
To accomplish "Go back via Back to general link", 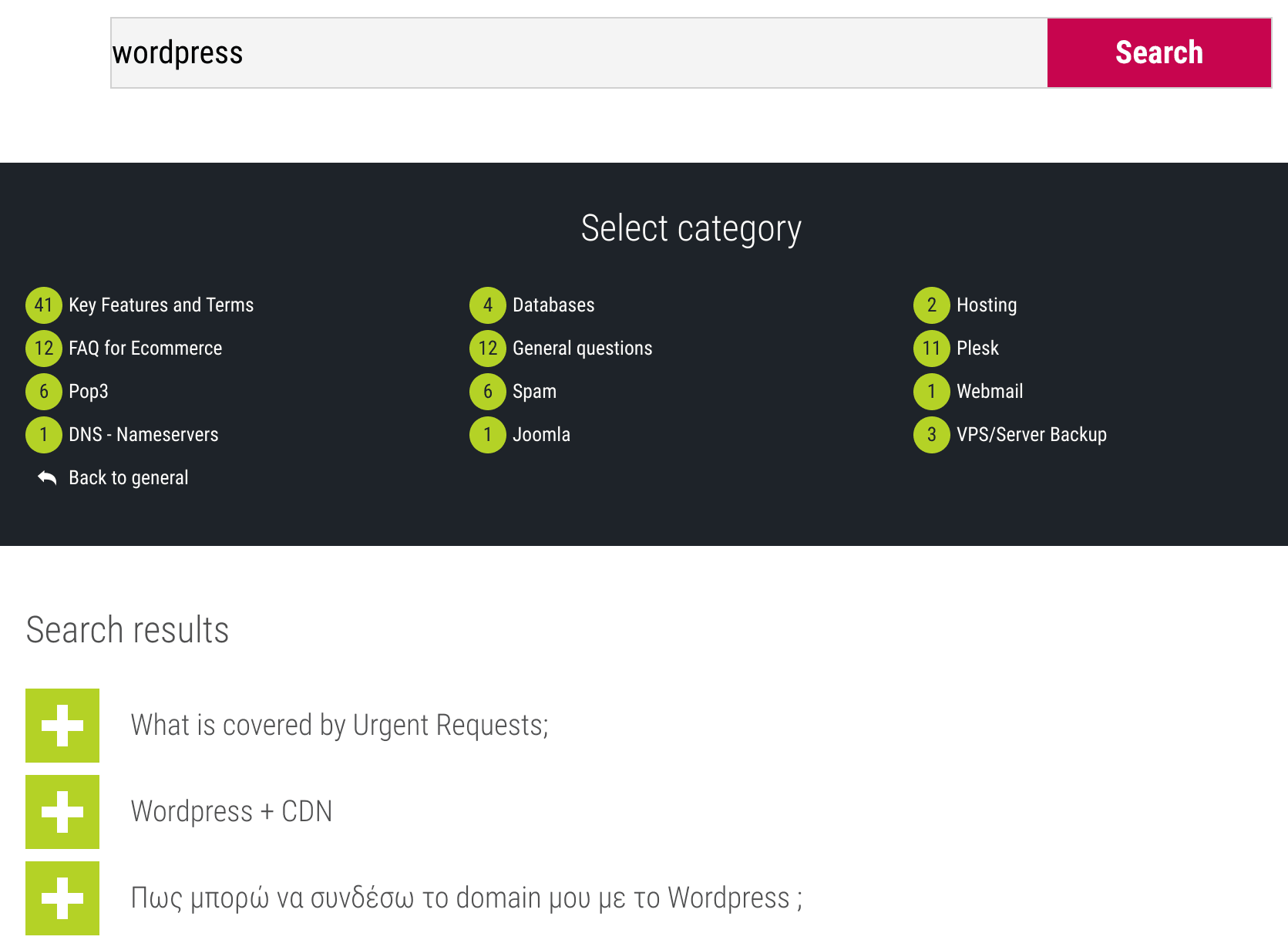I will 129,478.
